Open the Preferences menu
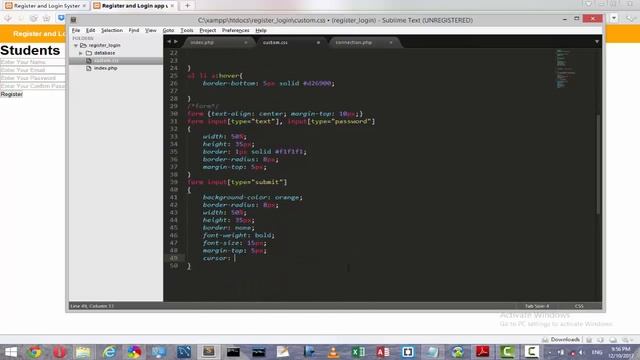This screenshot has height=360, width=640. click(x=236, y=30)
